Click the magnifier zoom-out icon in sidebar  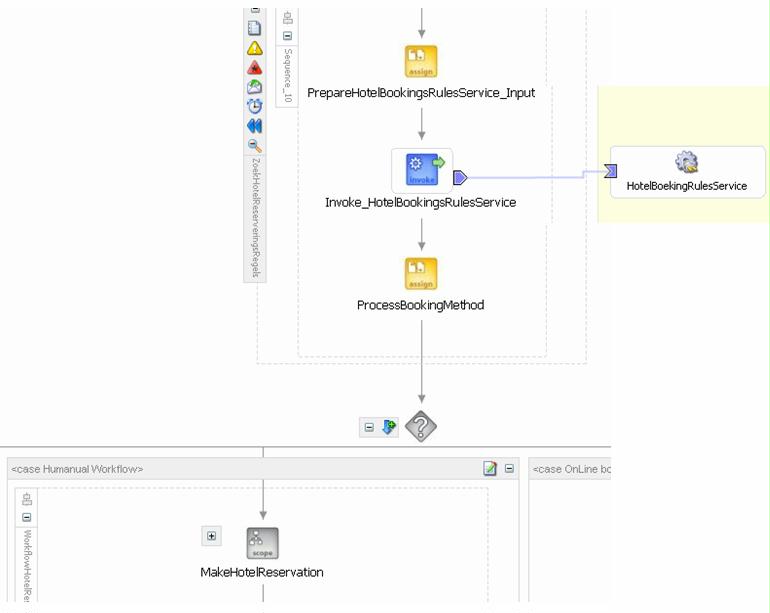254,145
